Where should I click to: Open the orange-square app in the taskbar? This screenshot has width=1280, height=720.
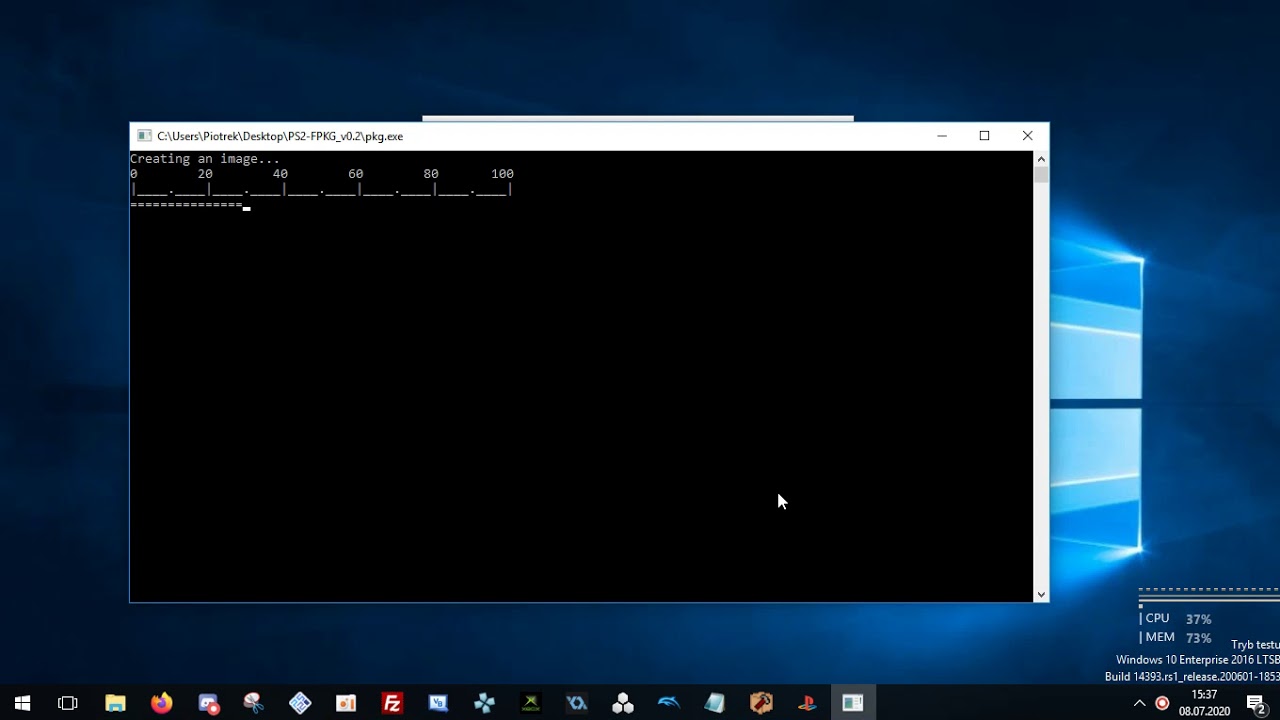coord(346,703)
